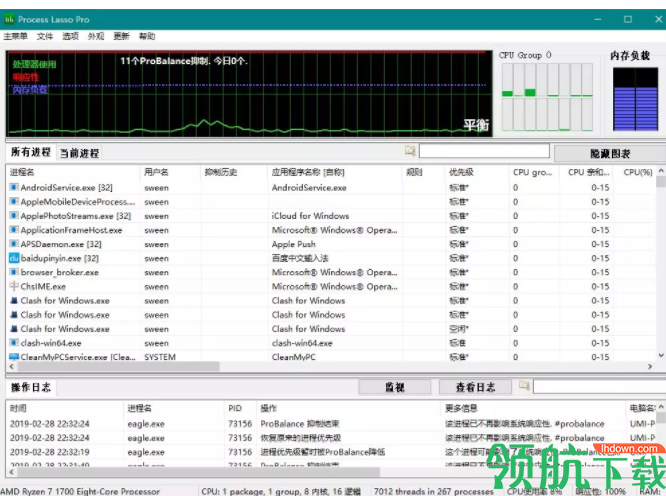Open the 外观 menu
Screen dimensions: 666x496
(96, 37)
